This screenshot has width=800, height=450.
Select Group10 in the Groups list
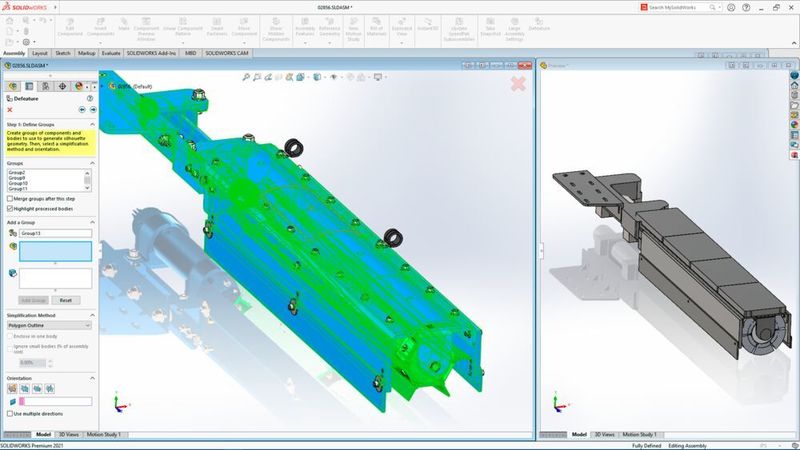tap(18, 183)
